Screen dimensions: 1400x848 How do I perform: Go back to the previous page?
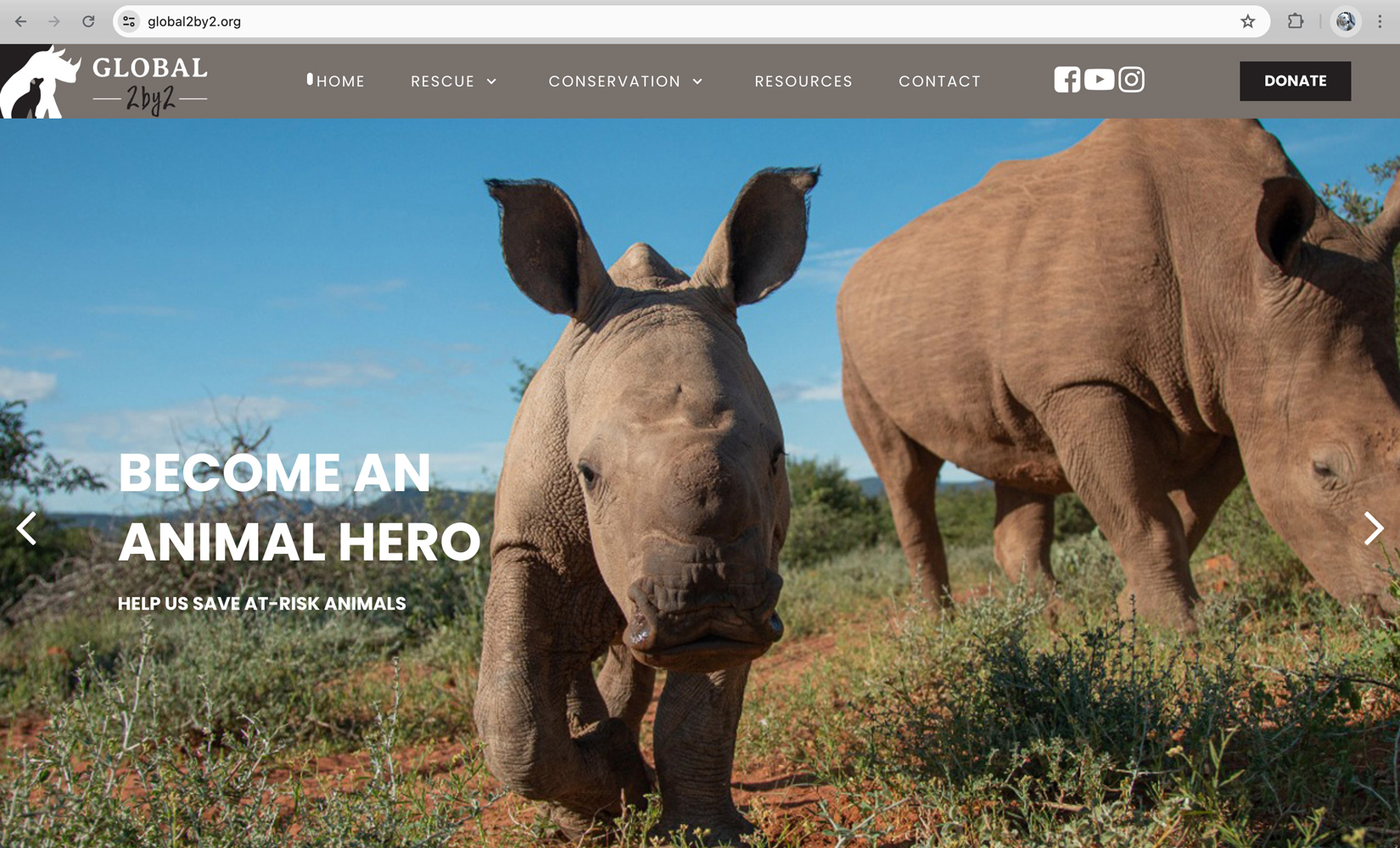pos(21,21)
